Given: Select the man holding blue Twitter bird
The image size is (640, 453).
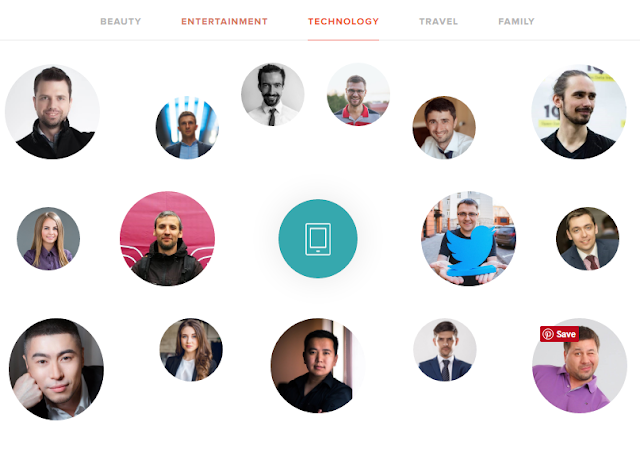Looking at the screenshot, I should point(469,238).
